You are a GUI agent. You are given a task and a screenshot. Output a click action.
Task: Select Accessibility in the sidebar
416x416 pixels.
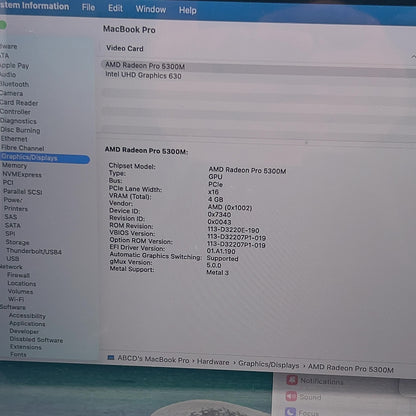click(27, 316)
